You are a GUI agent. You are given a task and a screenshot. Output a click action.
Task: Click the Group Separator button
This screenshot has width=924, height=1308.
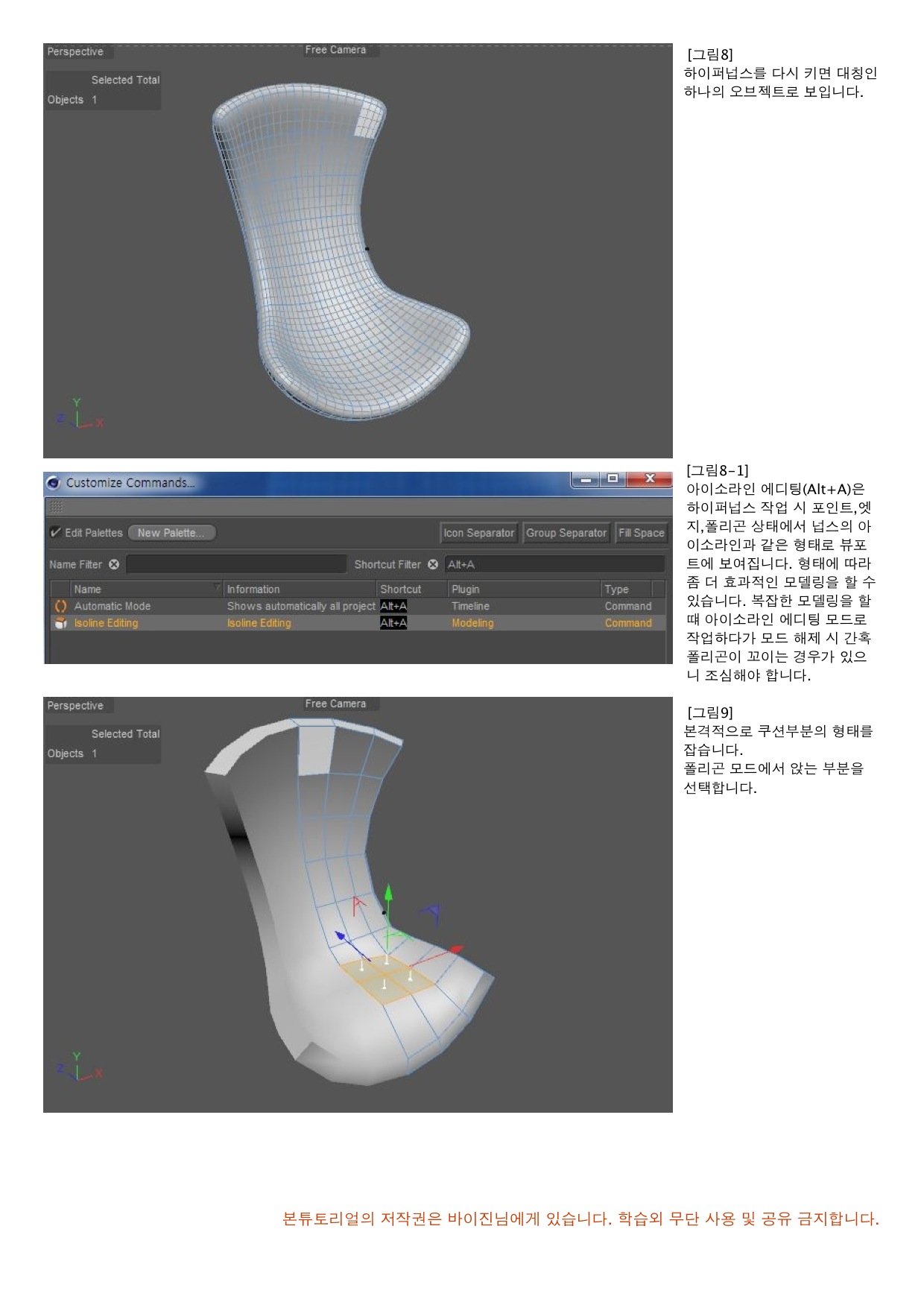[566, 533]
